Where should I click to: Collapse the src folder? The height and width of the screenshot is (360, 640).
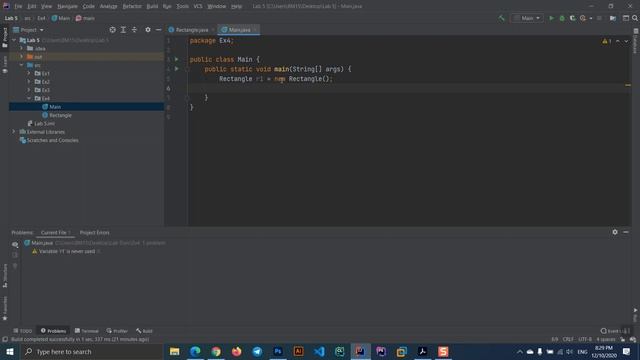21,65
